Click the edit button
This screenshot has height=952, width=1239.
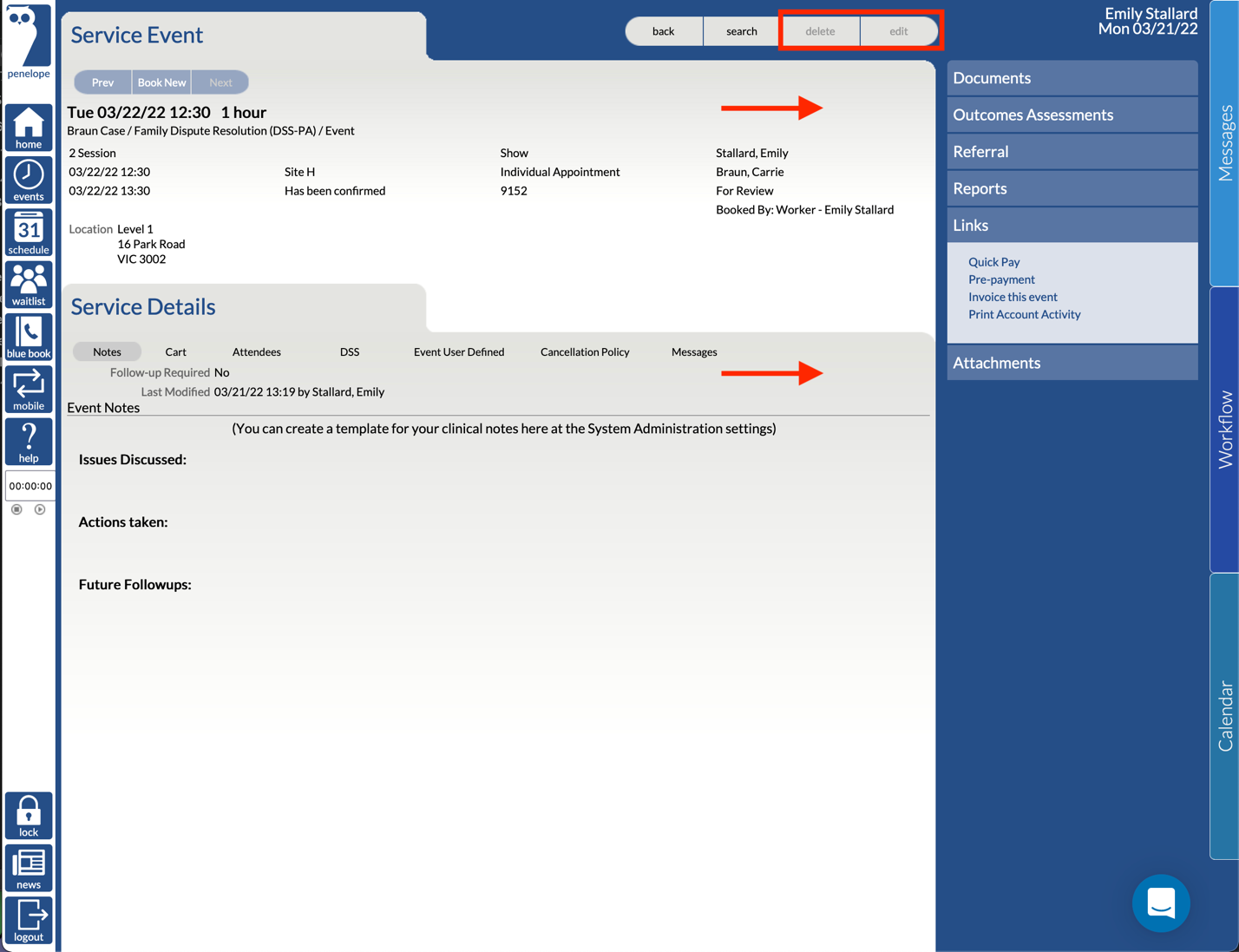click(899, 31)
